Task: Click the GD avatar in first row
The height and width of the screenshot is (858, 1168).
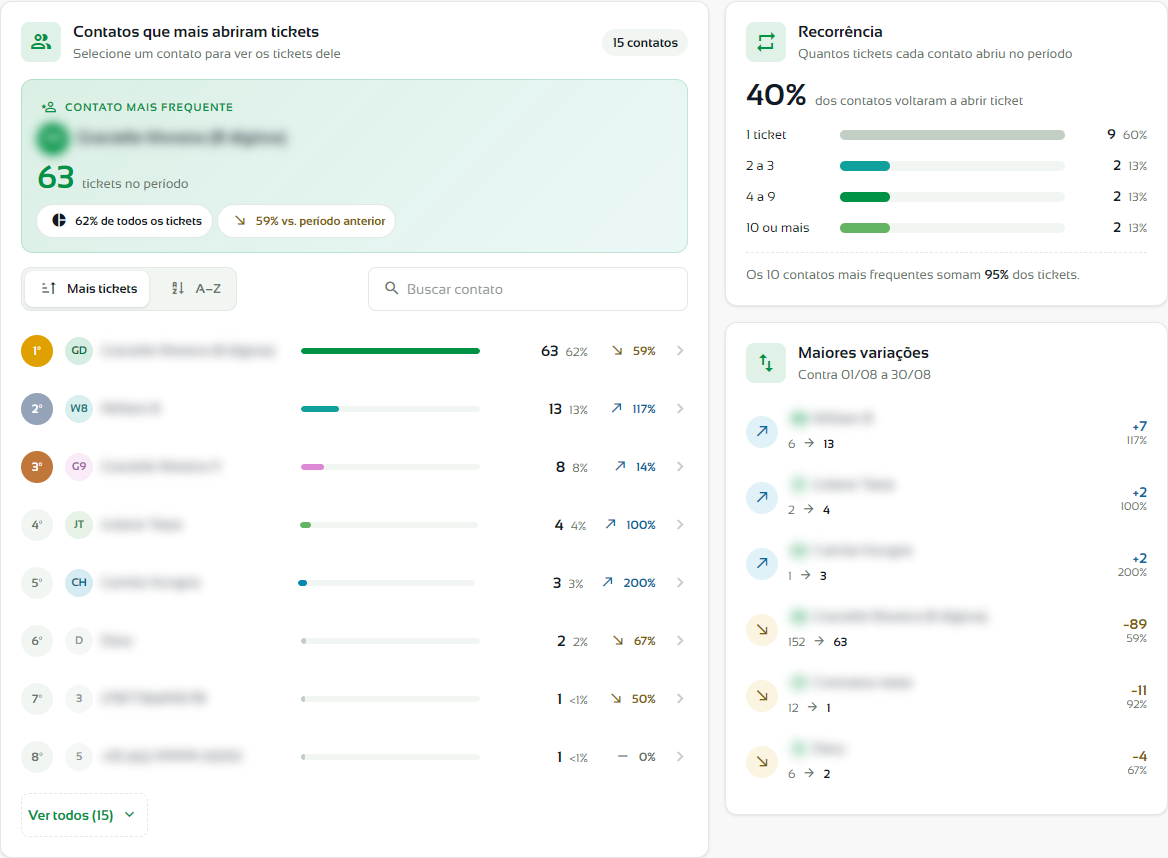Action: pos(79,351)
